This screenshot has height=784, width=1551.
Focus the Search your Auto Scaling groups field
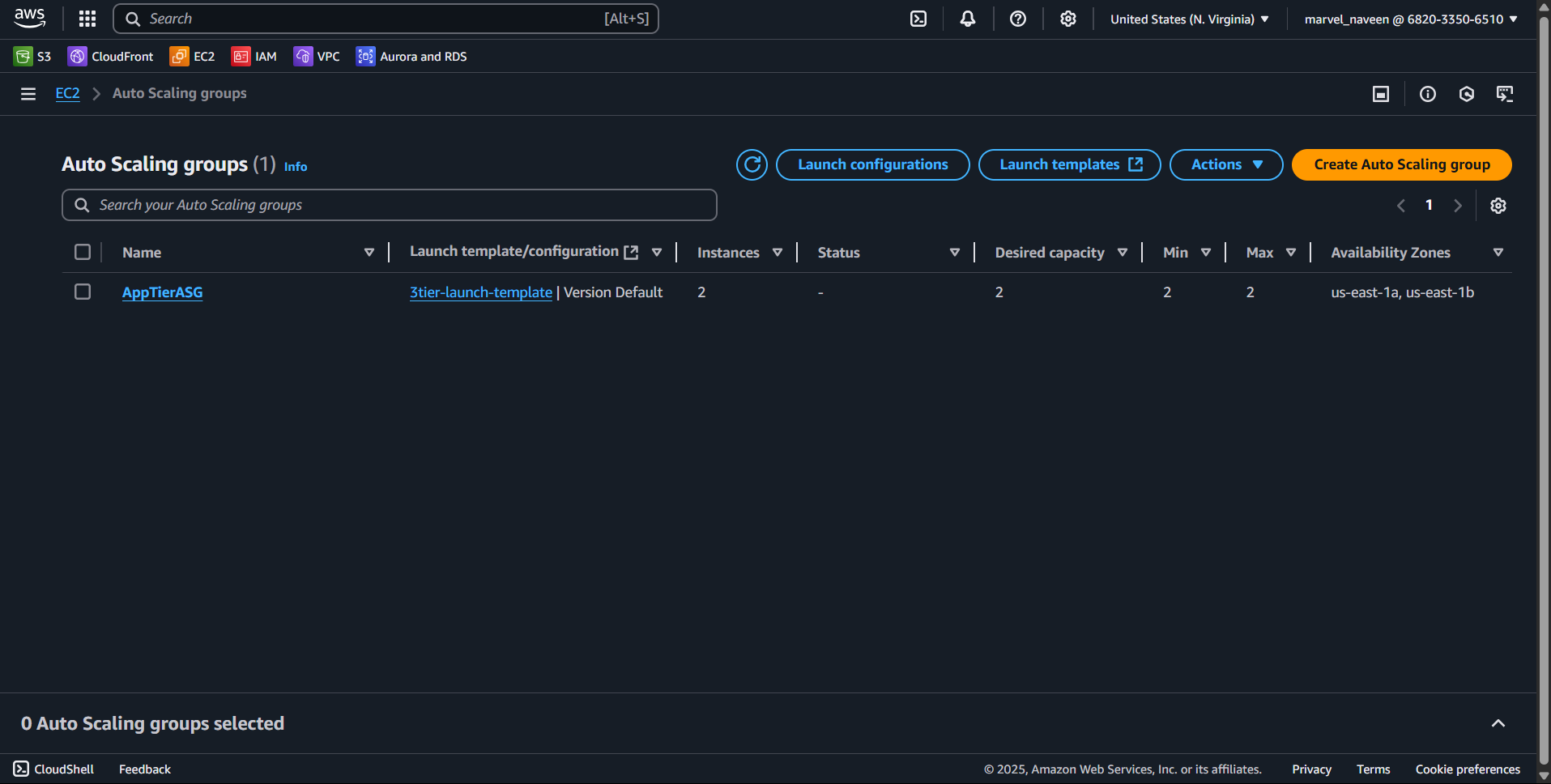(390, 205)
